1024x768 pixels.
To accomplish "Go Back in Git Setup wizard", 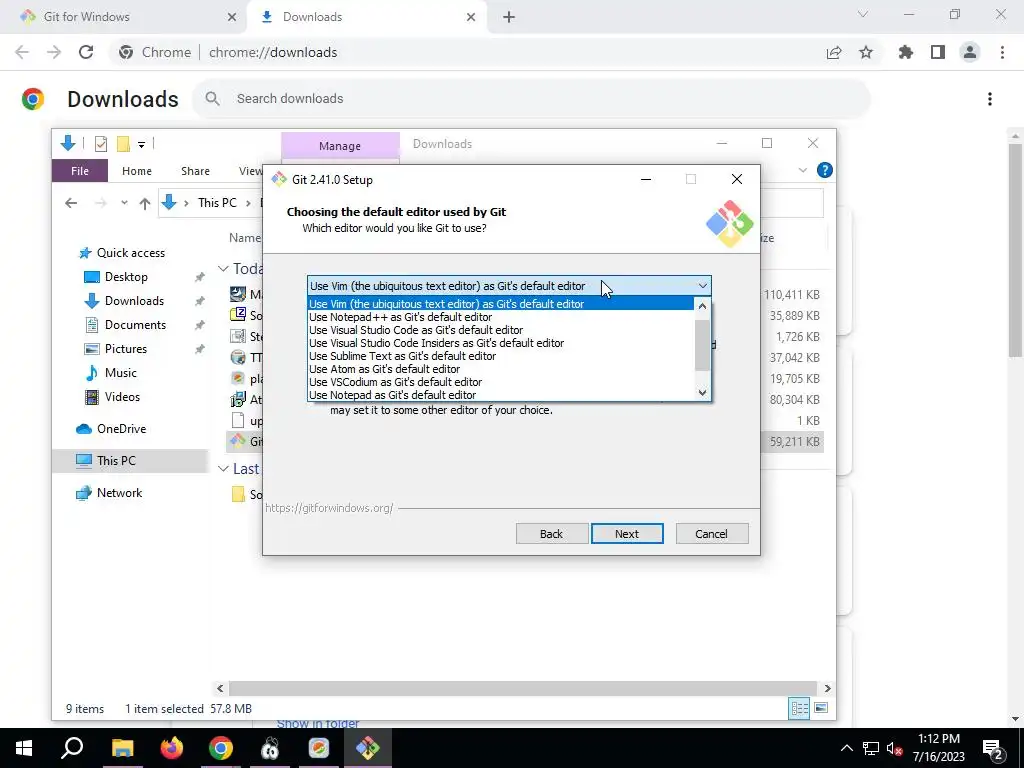I will point(552,534).
